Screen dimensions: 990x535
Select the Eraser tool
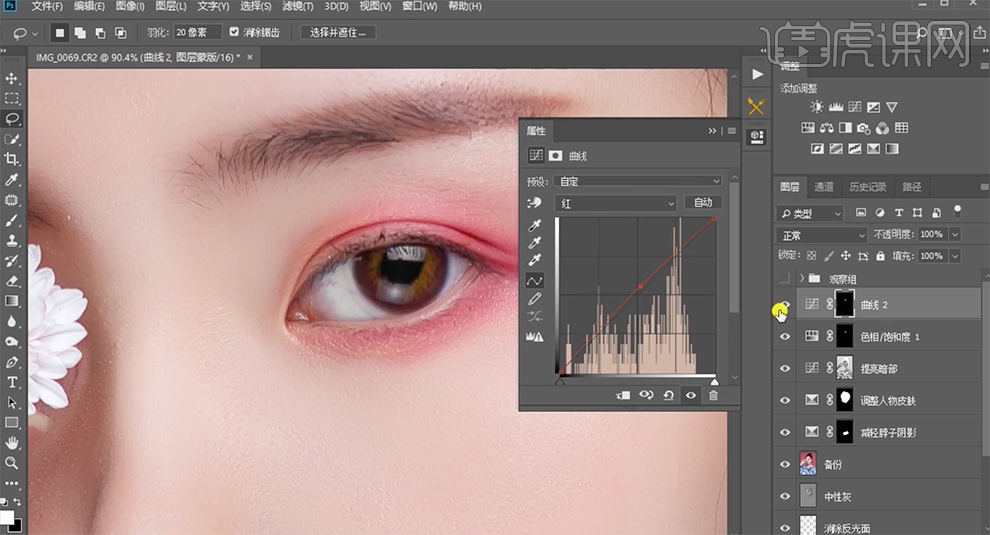(11, 281)
